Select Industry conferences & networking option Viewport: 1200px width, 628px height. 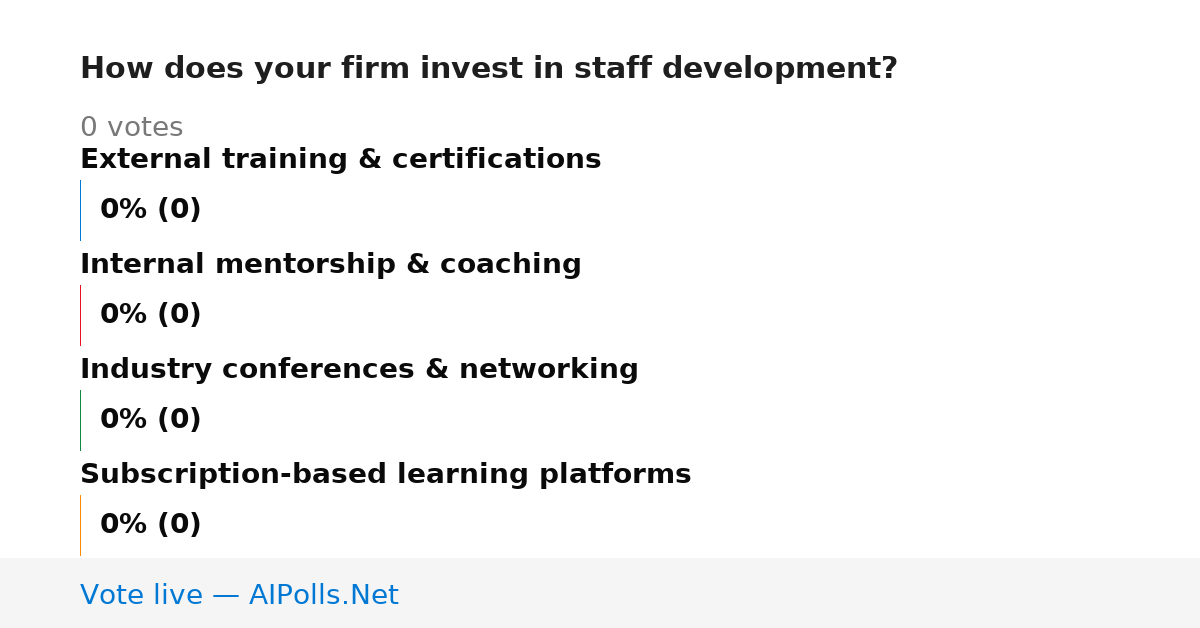tap(359, 369)
